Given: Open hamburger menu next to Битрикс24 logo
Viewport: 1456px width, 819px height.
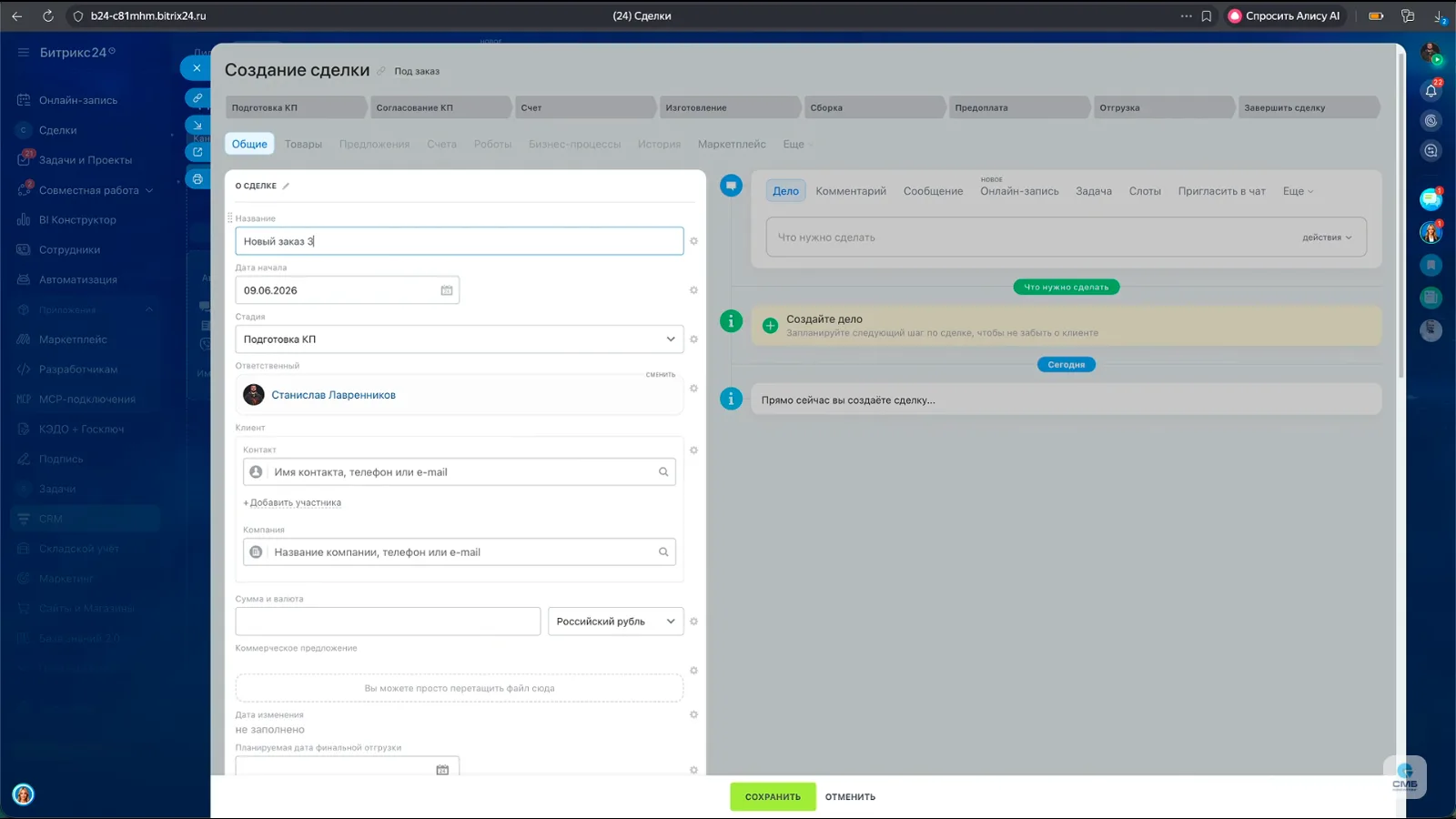Looking at the screenshot, I should click(x=24, y=53).
